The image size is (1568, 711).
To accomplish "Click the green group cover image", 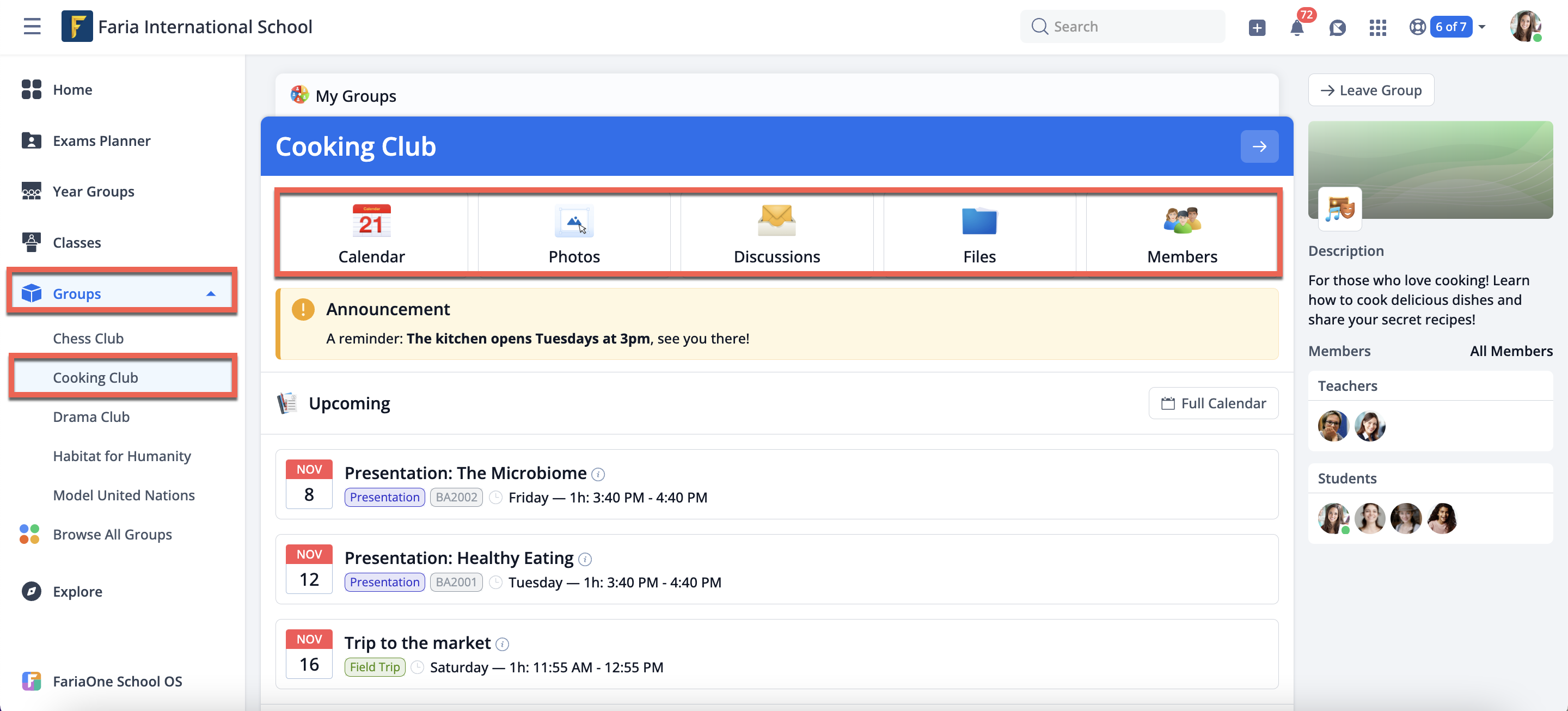I will coord(1430,169).
